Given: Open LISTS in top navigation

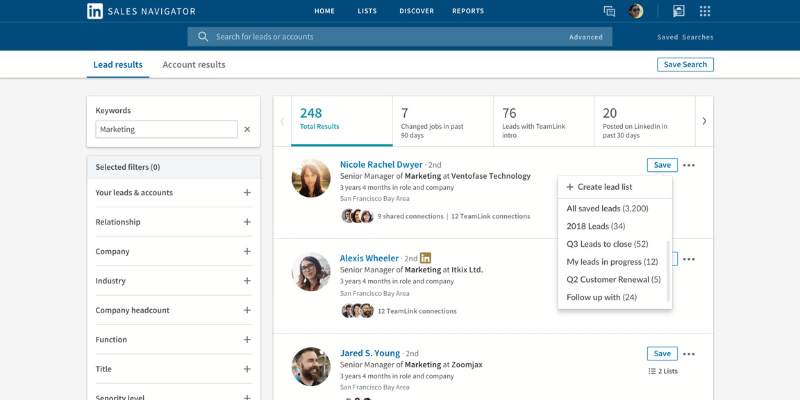Looking at the screenshot, I should coord(367,11).
